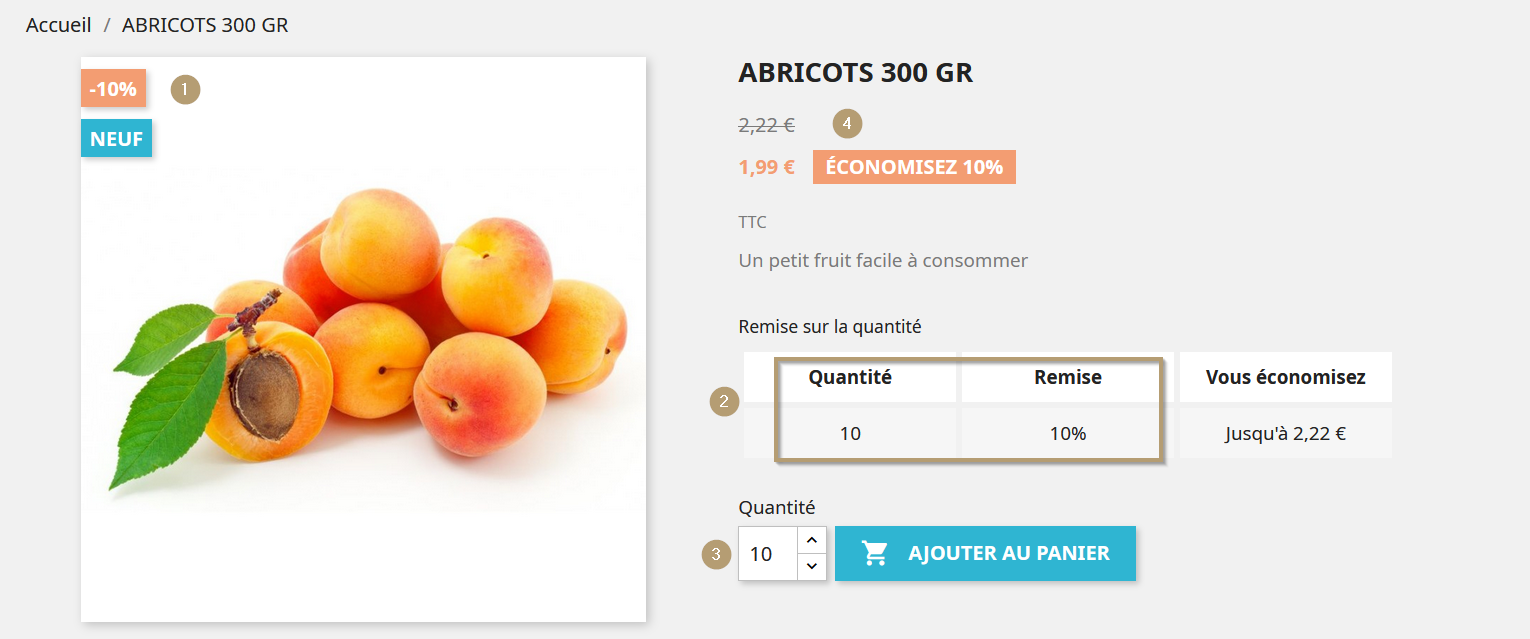Screen dimensions: 1530x639
Task: Click into the quantity input field
Action: click(x=768, y=553)
